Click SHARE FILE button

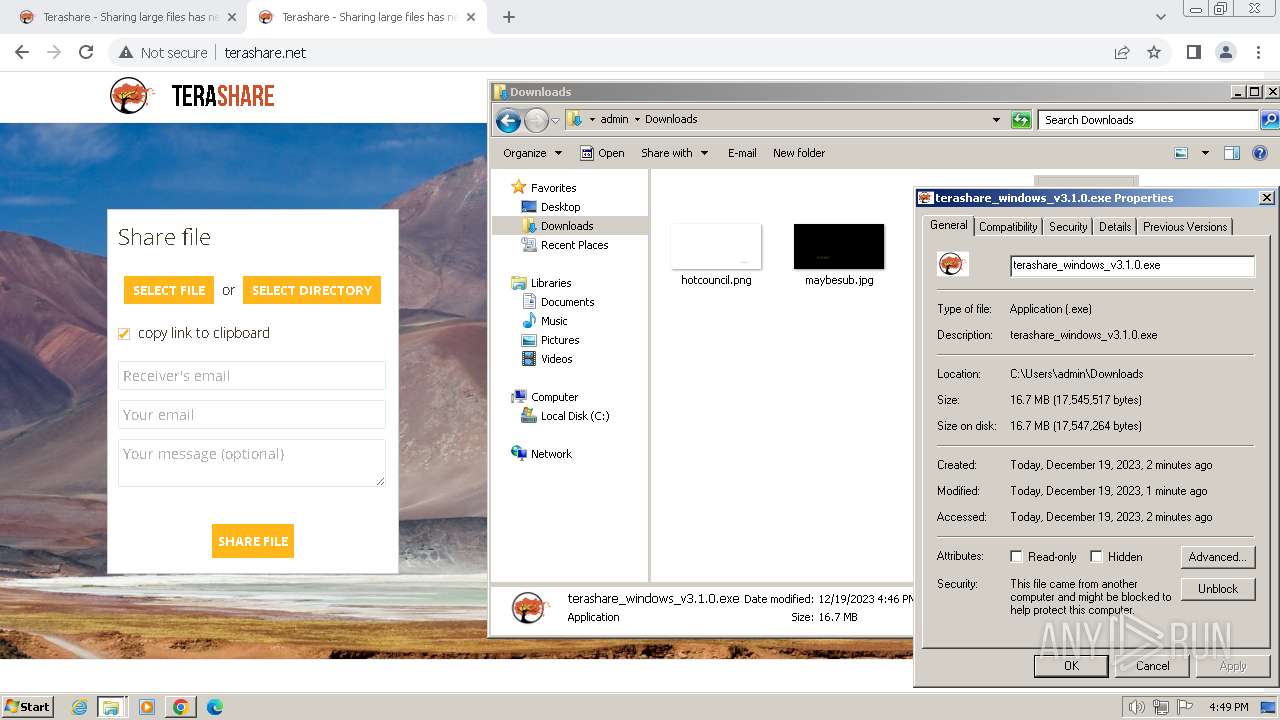point(253,541)
